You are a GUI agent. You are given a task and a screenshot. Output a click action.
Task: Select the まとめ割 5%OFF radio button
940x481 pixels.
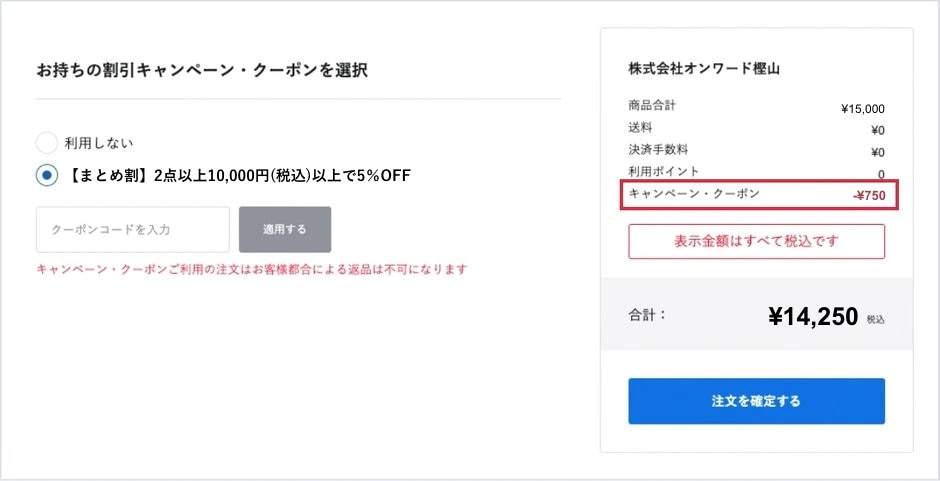[47, 176]
